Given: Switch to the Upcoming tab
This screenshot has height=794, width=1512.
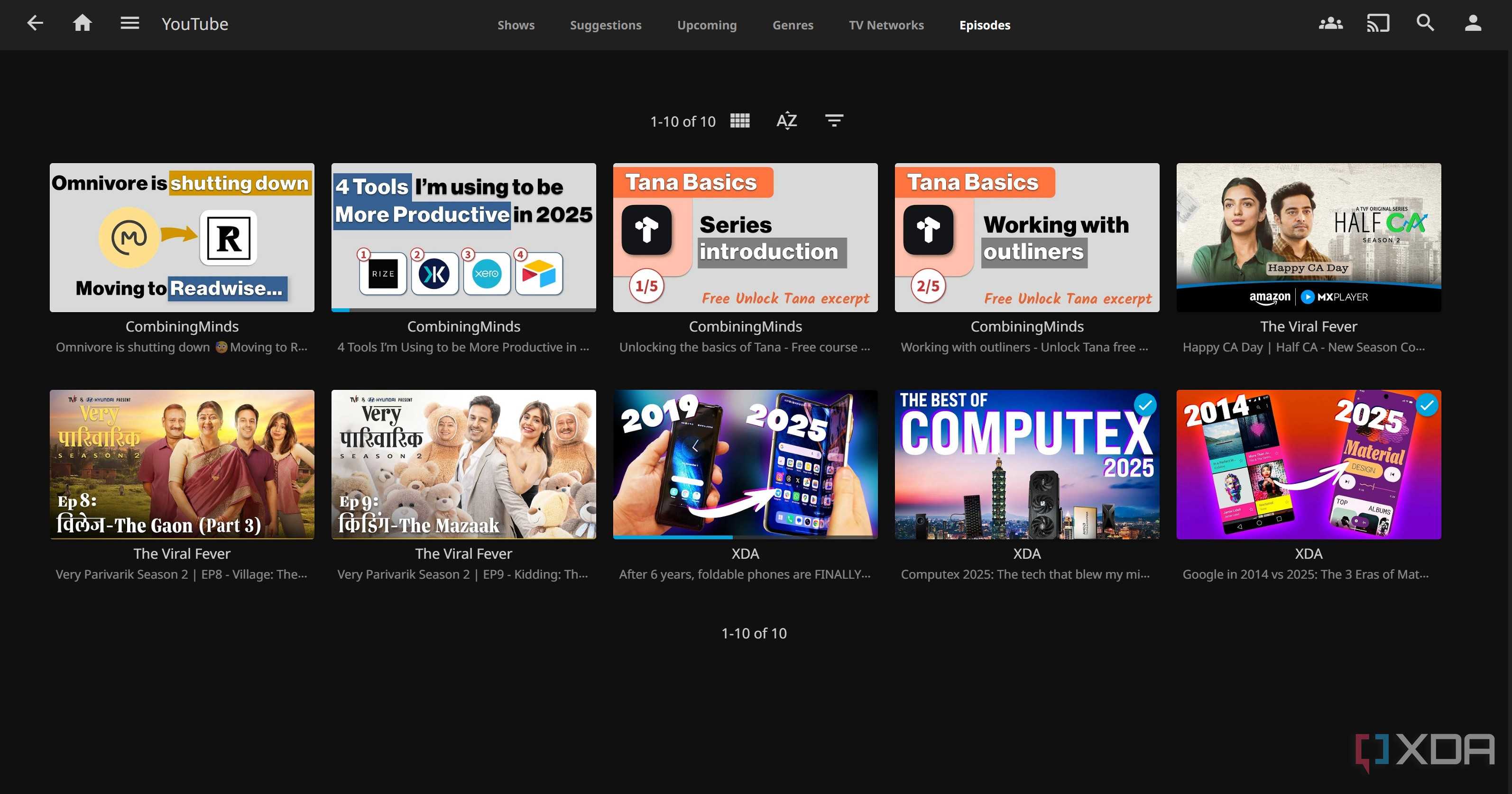Looking at the screenshot, I should (707, 25).
